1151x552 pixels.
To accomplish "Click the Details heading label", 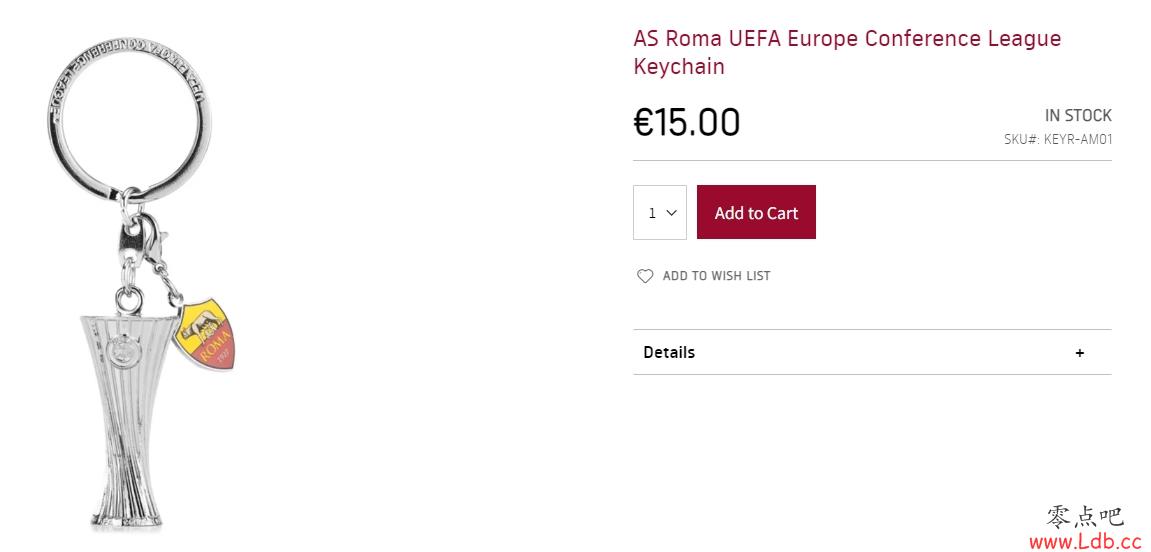I will (x=669, y=352).
